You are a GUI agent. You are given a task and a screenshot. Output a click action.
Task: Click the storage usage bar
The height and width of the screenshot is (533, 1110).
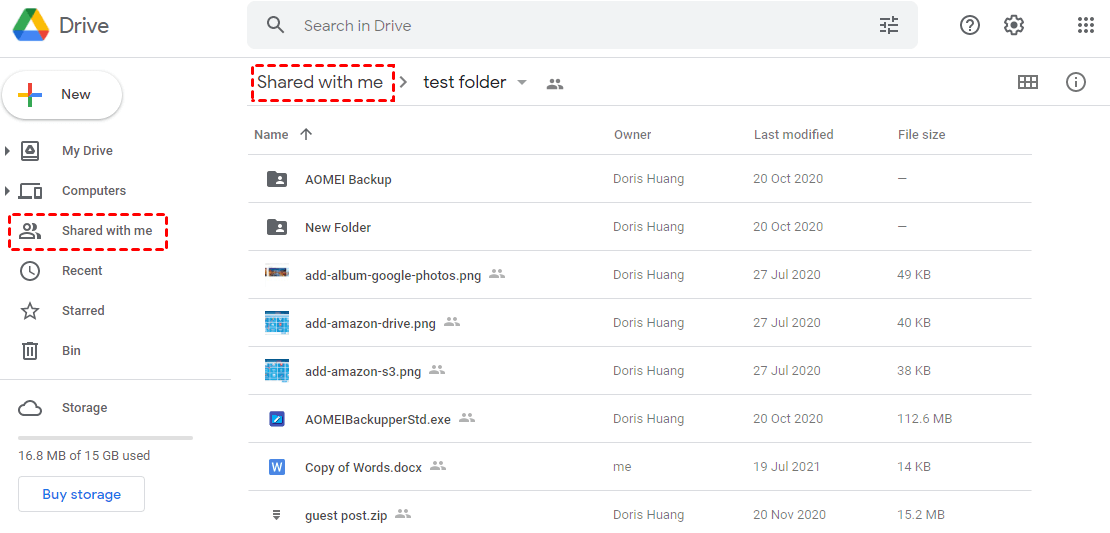coord(105,438)
